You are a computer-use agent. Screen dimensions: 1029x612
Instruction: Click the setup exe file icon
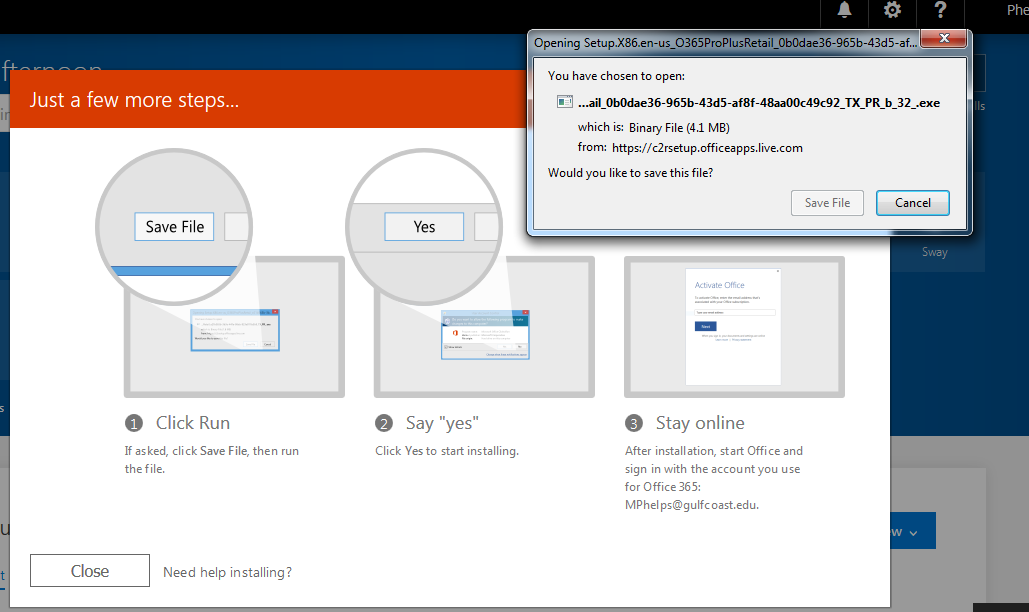565,103
